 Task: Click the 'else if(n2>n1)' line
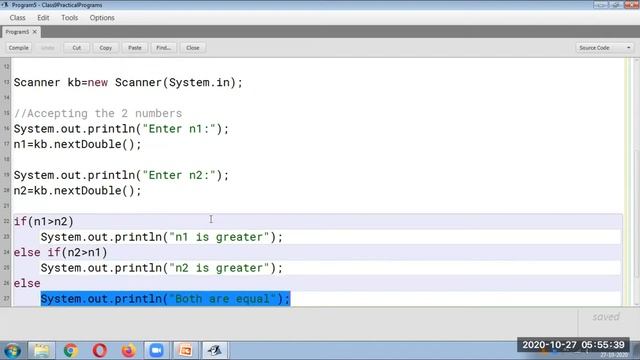61,253
